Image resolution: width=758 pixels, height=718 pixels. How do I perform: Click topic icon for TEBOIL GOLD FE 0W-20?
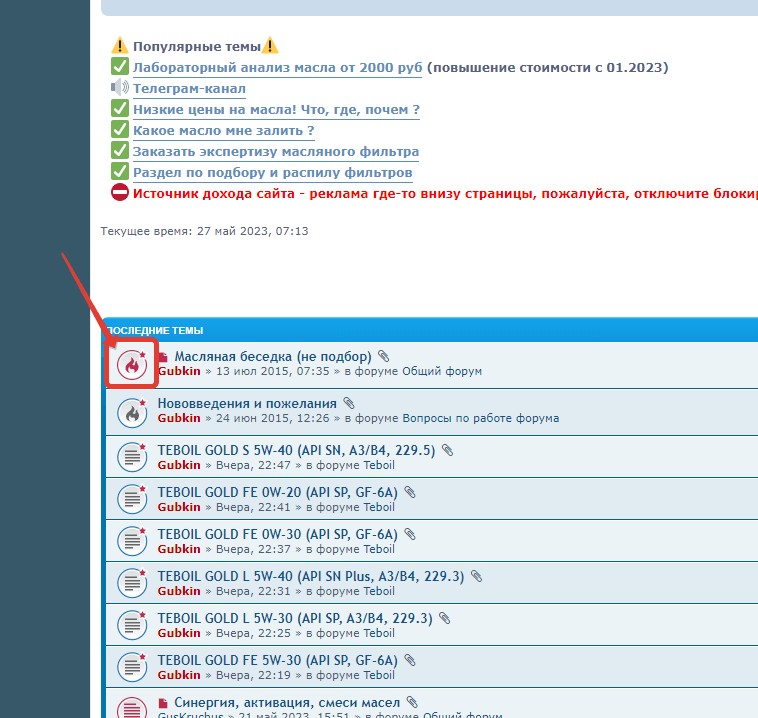point(132,499)
